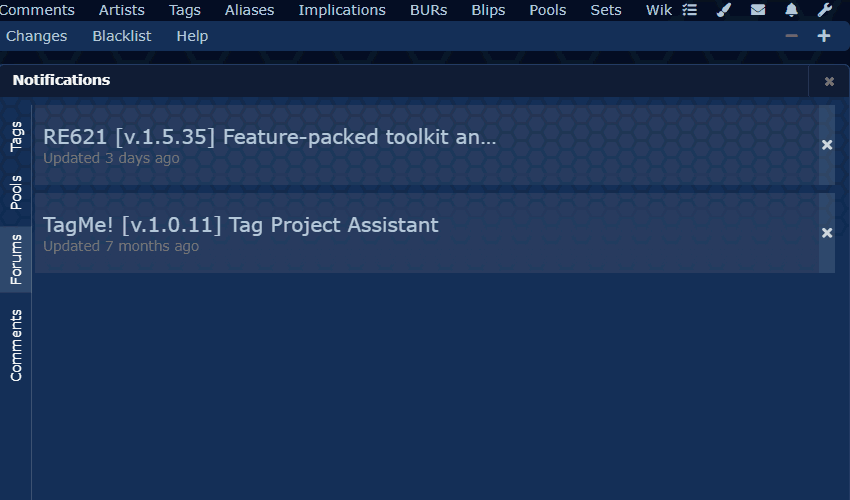Open RE621 Feature-packed toolkit forum link
Image resolution: width=850 pixels, height=500 pixels.
(269, 137)
